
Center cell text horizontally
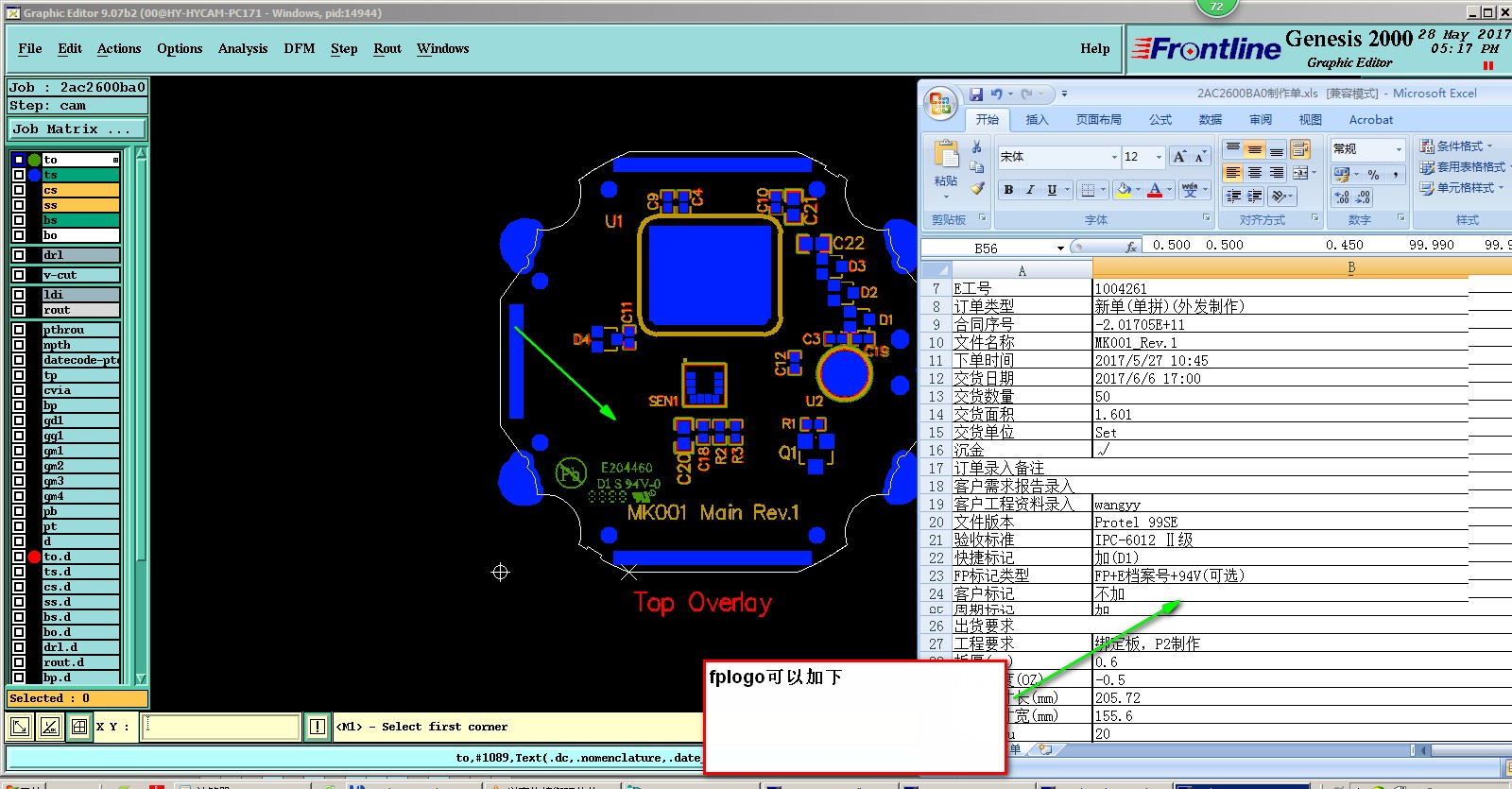click(1255, 173)
